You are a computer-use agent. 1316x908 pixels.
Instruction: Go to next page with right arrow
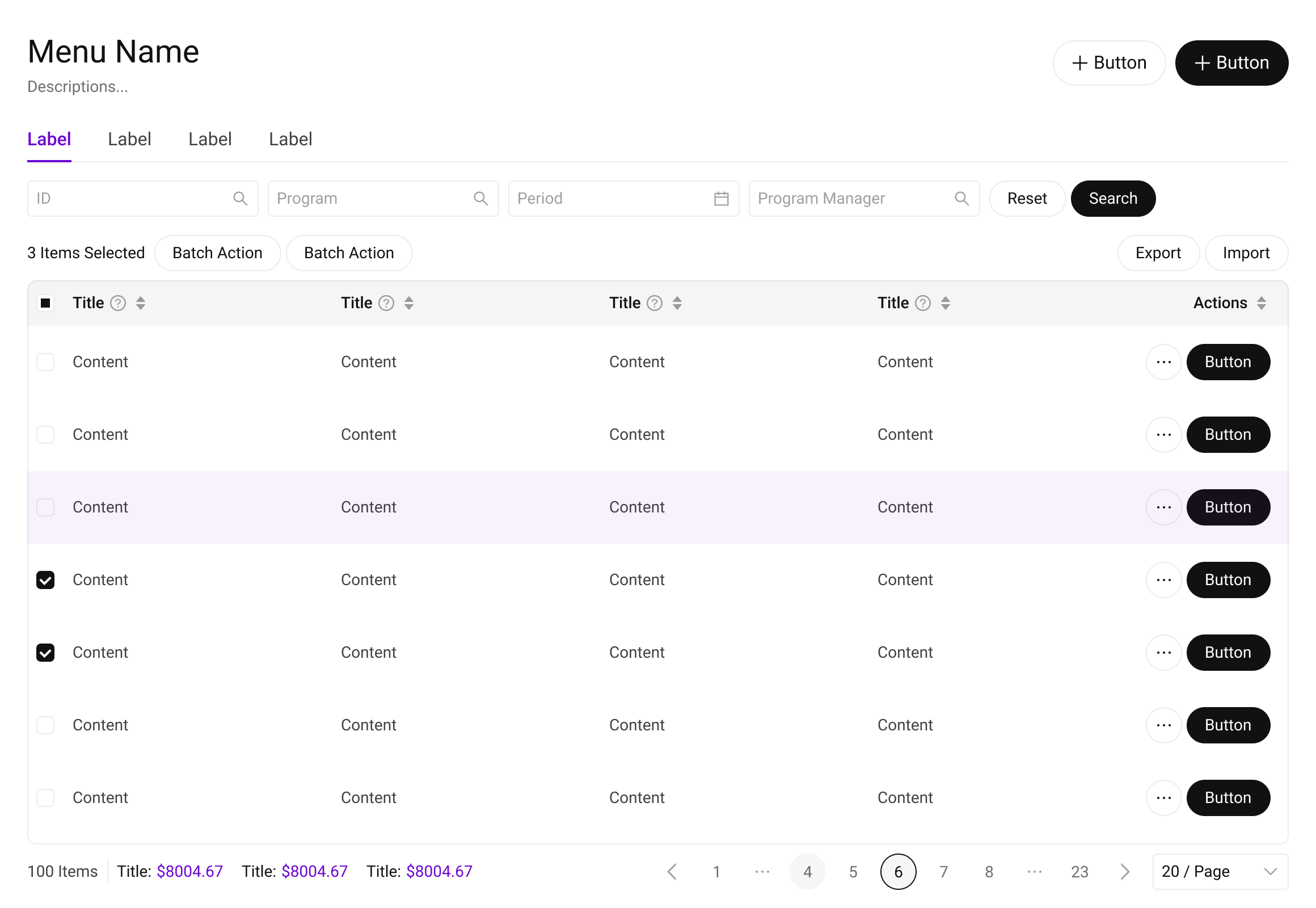1124,872
